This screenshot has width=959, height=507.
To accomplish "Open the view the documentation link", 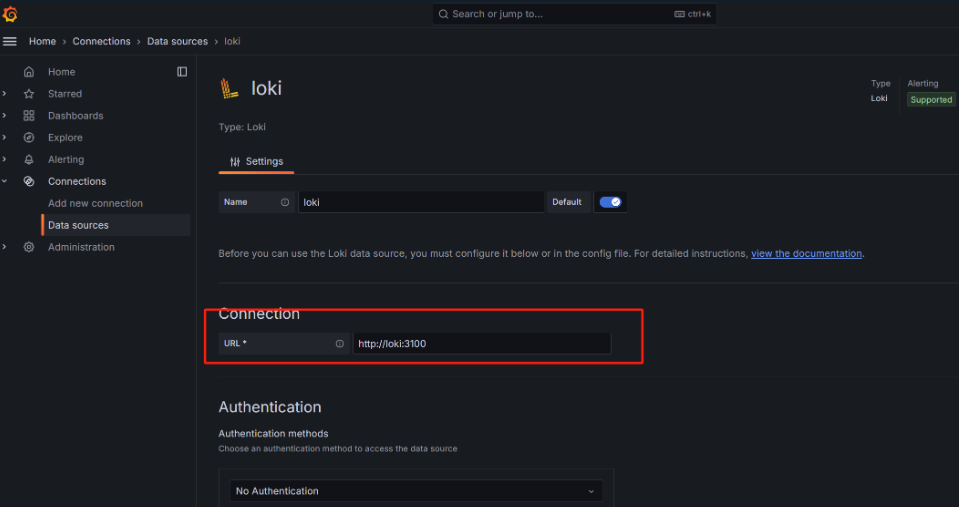I will click(806, 253).
